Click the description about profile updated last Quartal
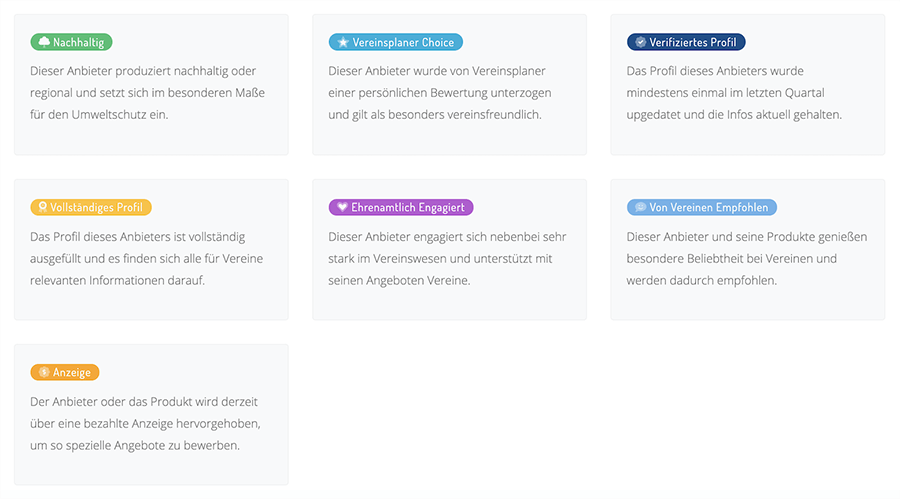This screenshot has height=499, width=900. tap(734, 93)
